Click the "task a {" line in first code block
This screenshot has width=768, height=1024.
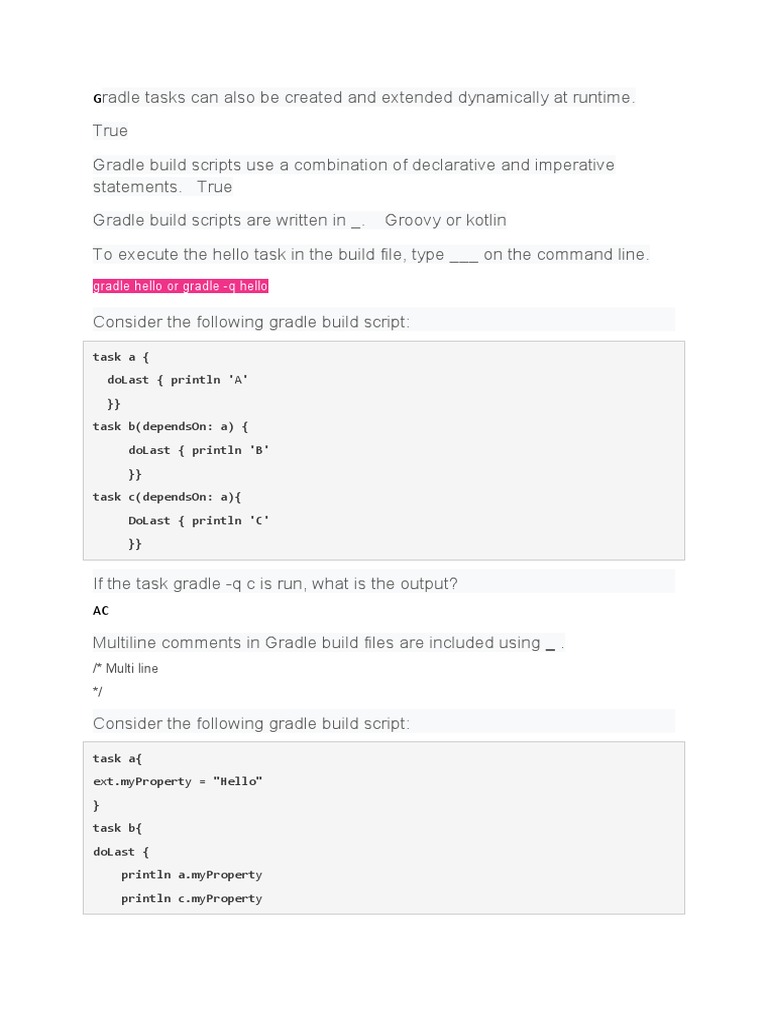coord(121,357)
